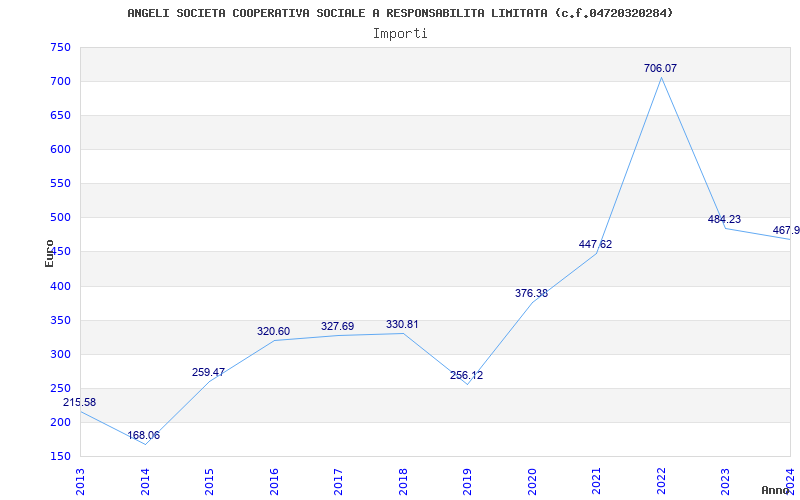Screen dimensions: 800x500
Task: Click the Euro y-axis title
Action: pyautogui.click(x=49, y=253)
